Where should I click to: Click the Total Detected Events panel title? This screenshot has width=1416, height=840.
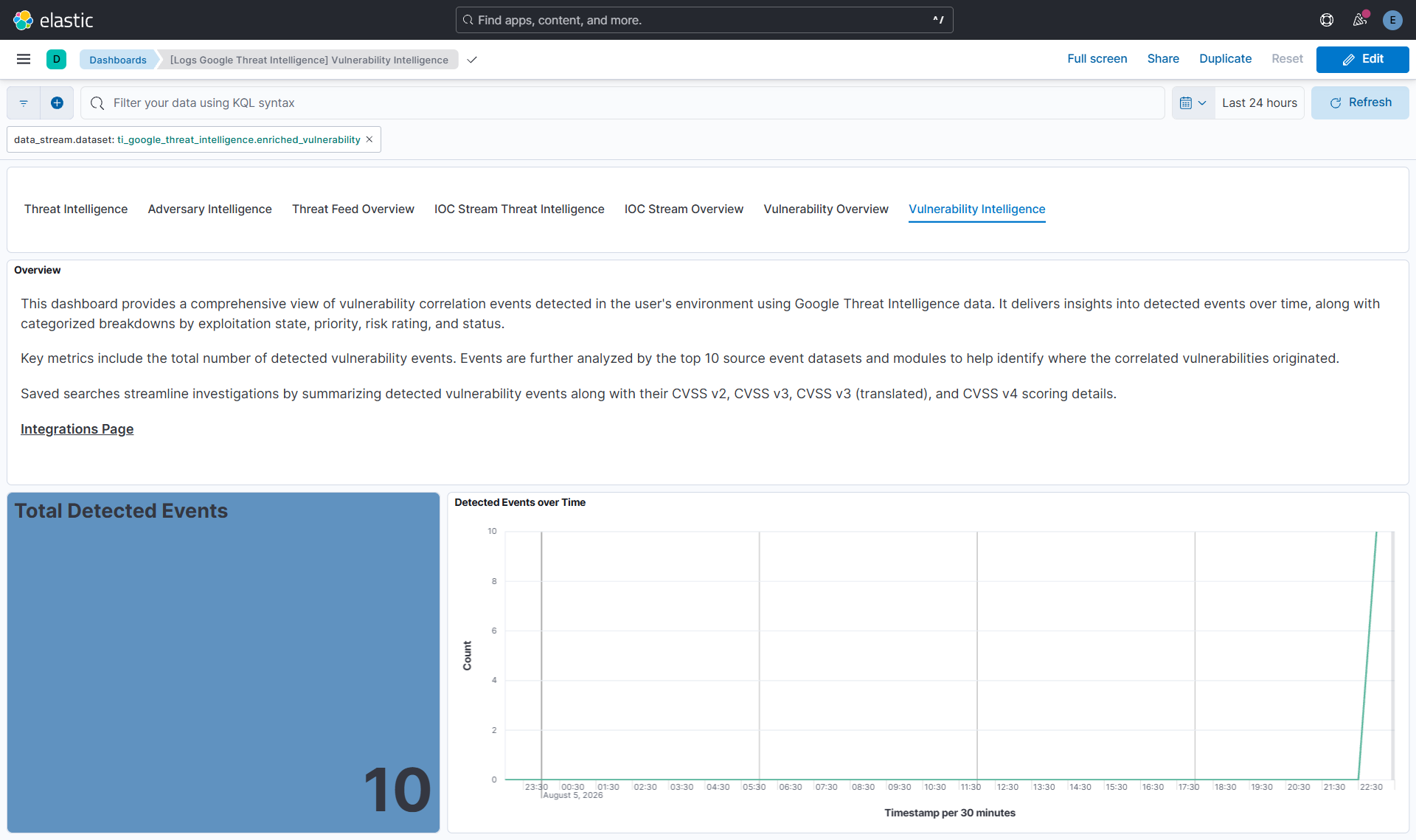click(x=121, y=511)
